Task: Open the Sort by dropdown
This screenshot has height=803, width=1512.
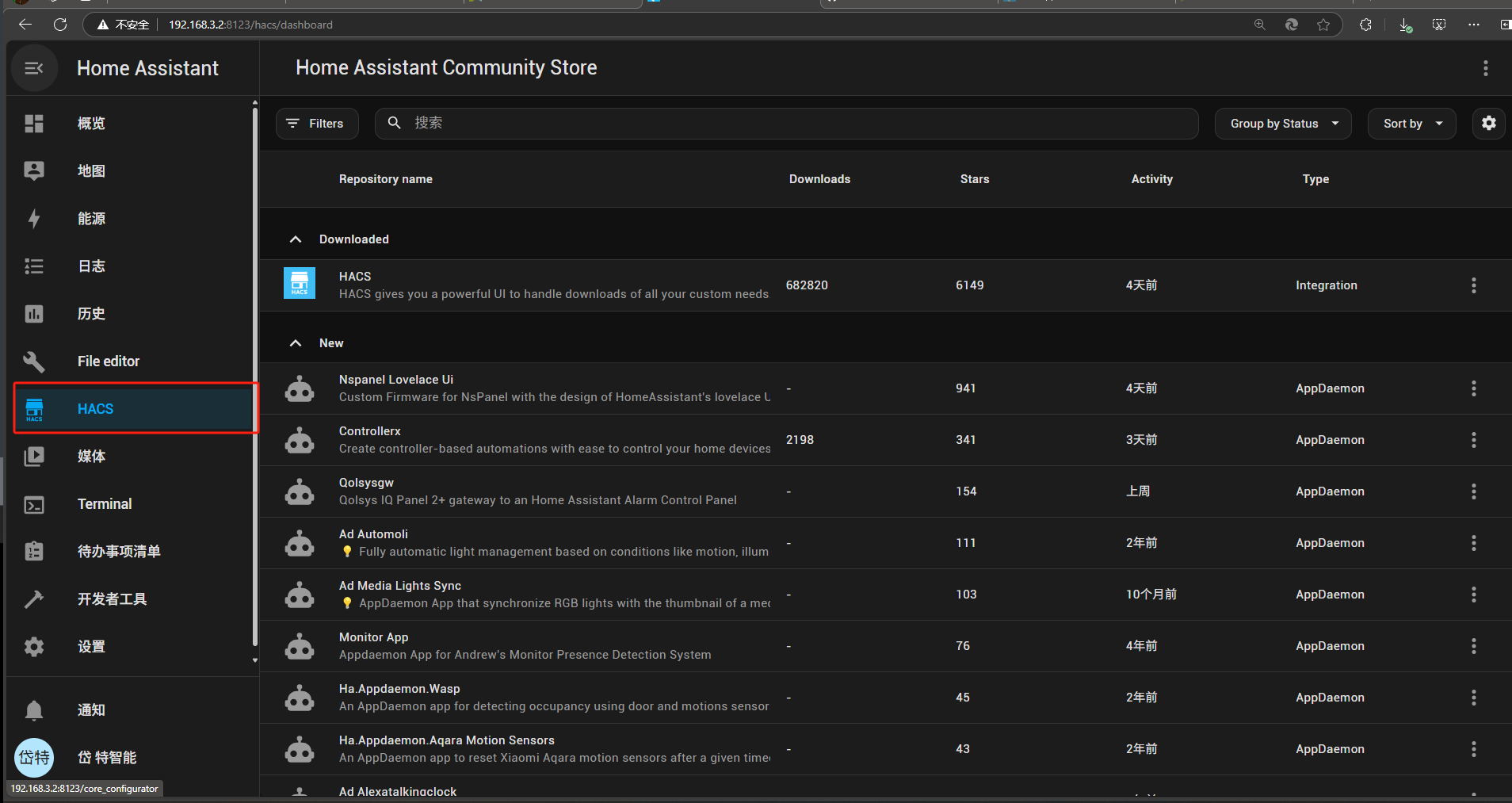Action: coord(1411,124)
